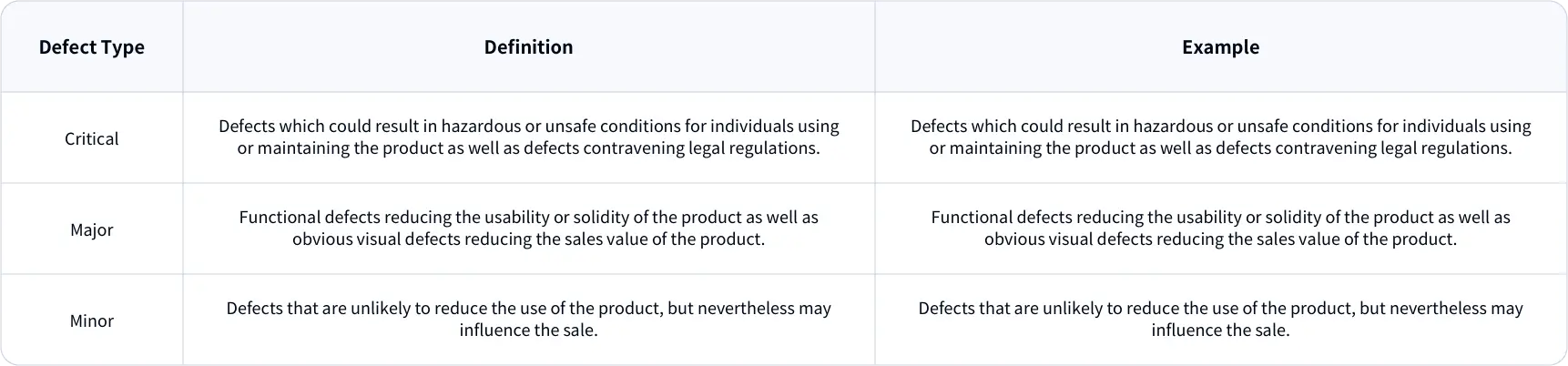Viewport: 1568px width, 366px height.
Task: Select the Major row Example cell text
Action: coord(1220,229)
